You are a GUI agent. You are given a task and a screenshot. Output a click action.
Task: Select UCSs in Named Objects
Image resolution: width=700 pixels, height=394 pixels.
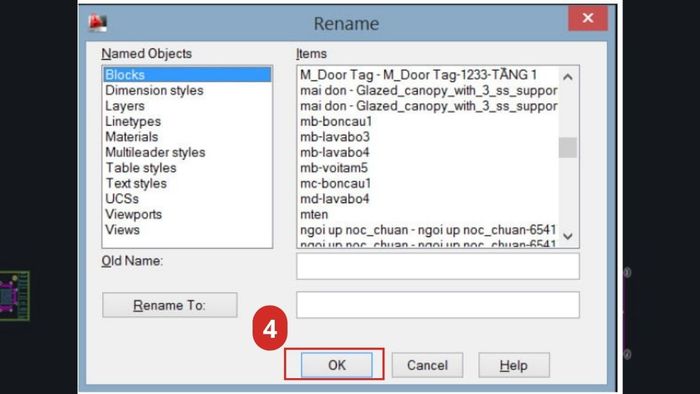(122, 199)
